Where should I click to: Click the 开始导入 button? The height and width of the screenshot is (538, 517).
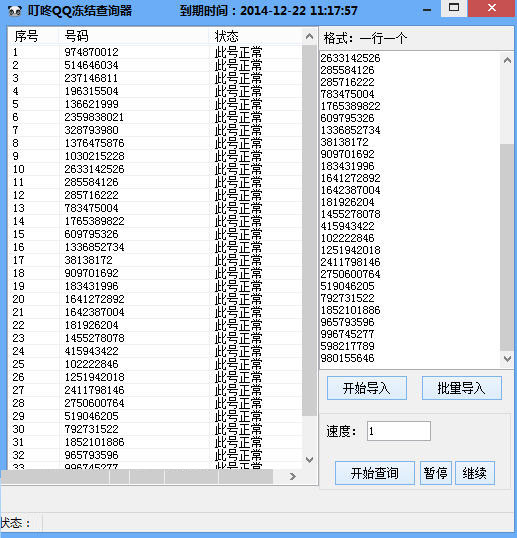click(367, 388)
